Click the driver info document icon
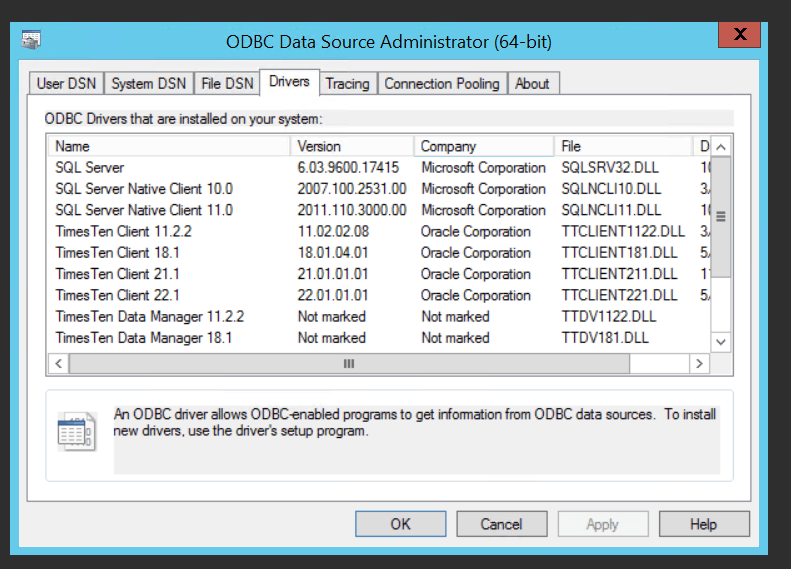 (77, 432)
